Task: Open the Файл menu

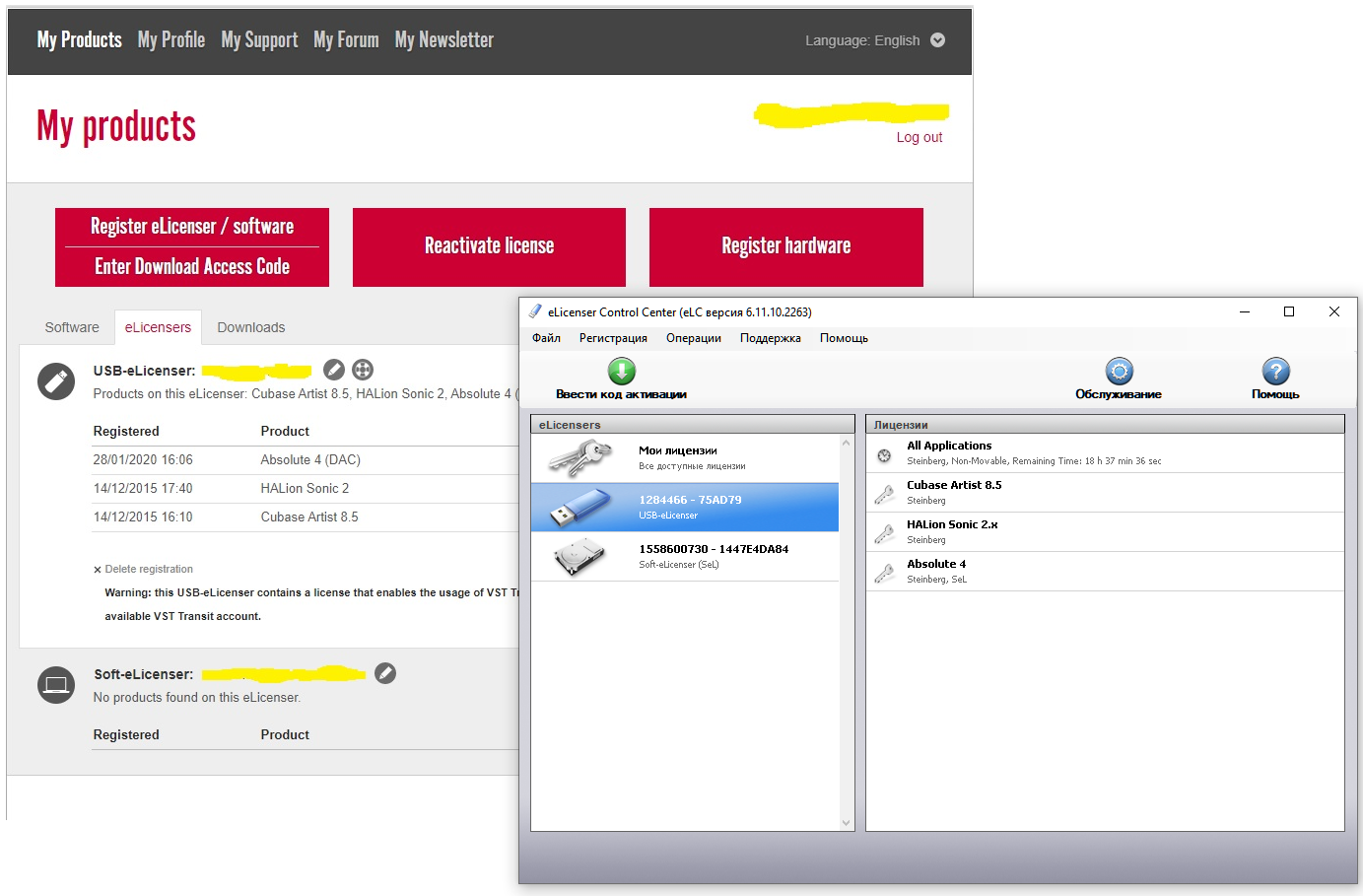Action: 546,338
